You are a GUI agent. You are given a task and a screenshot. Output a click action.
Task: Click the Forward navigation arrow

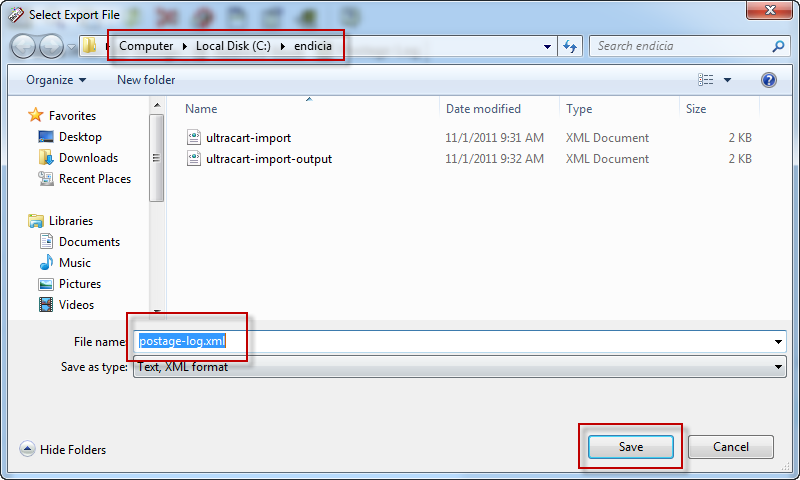point(52,46)
